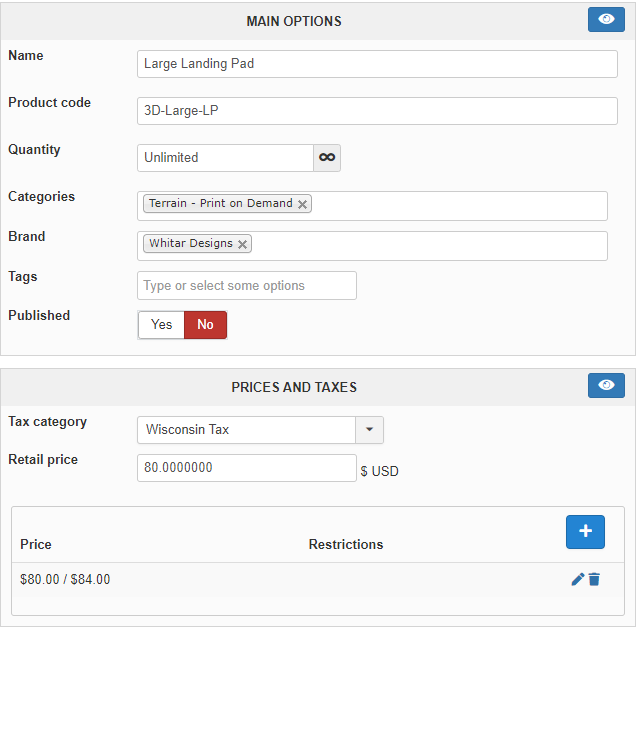Edit the Retail price field
The width and height of the screenshot is (643, 754).
(x=247, y=468)
